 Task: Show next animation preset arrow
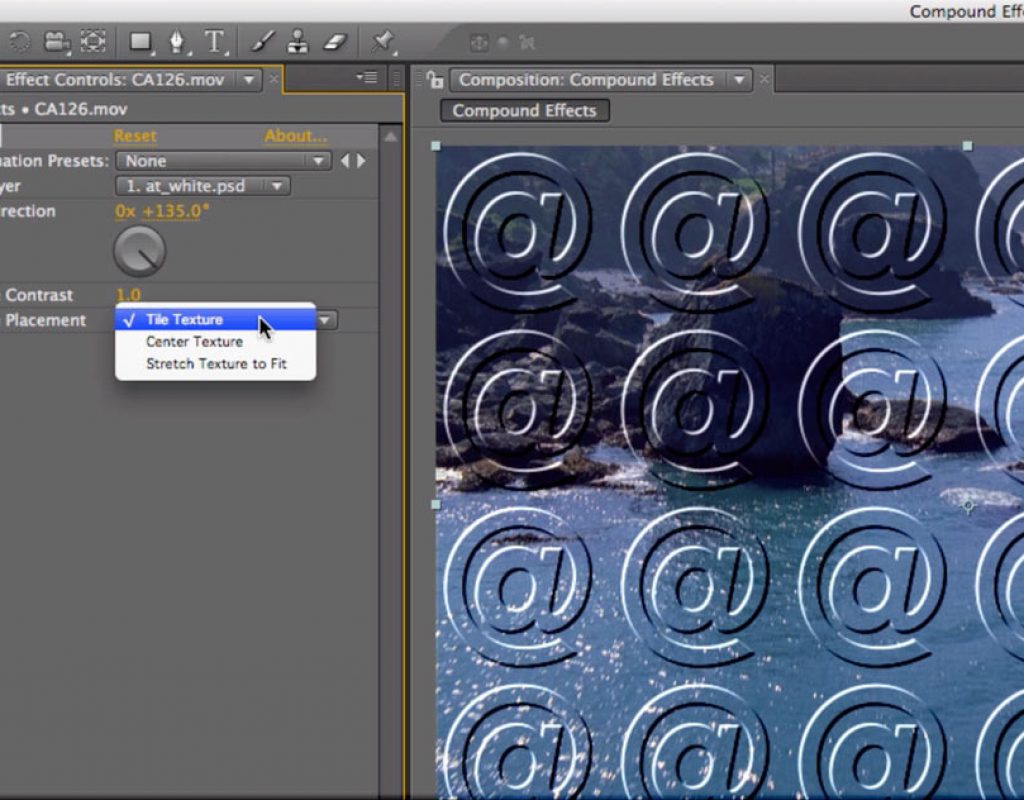click(x=361, y=161)
